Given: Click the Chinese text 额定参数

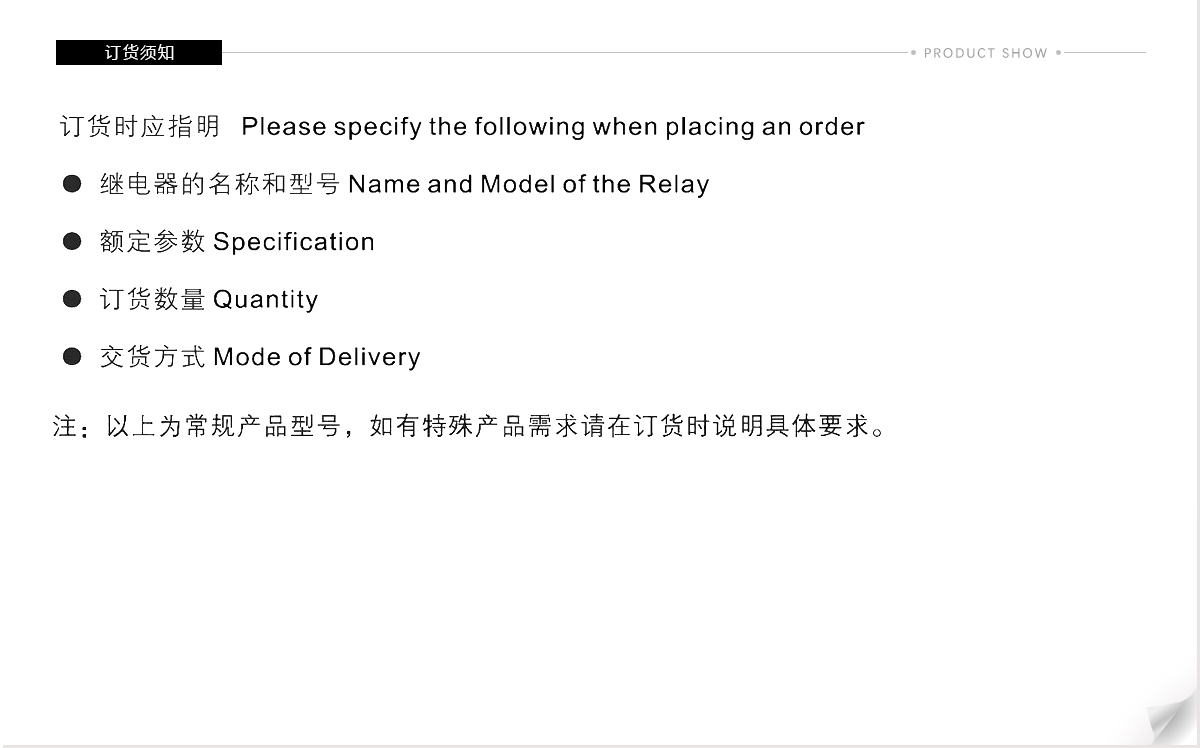Looking at the screenshot, I should [152, 241].
